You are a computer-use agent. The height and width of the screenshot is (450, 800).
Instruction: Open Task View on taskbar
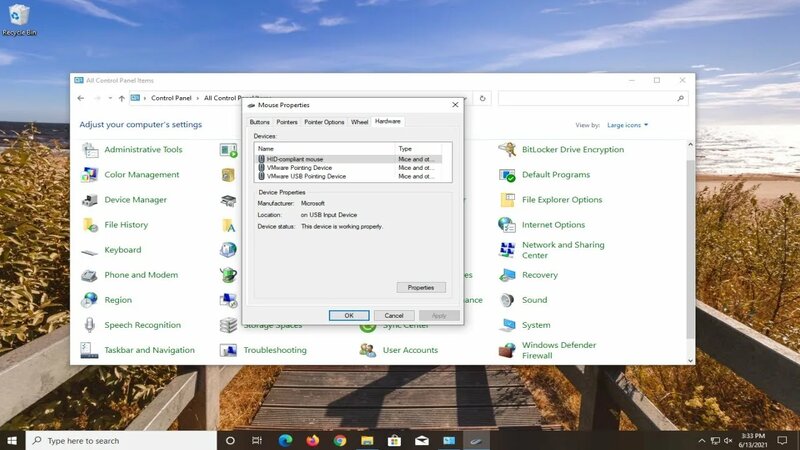point(257,440)
